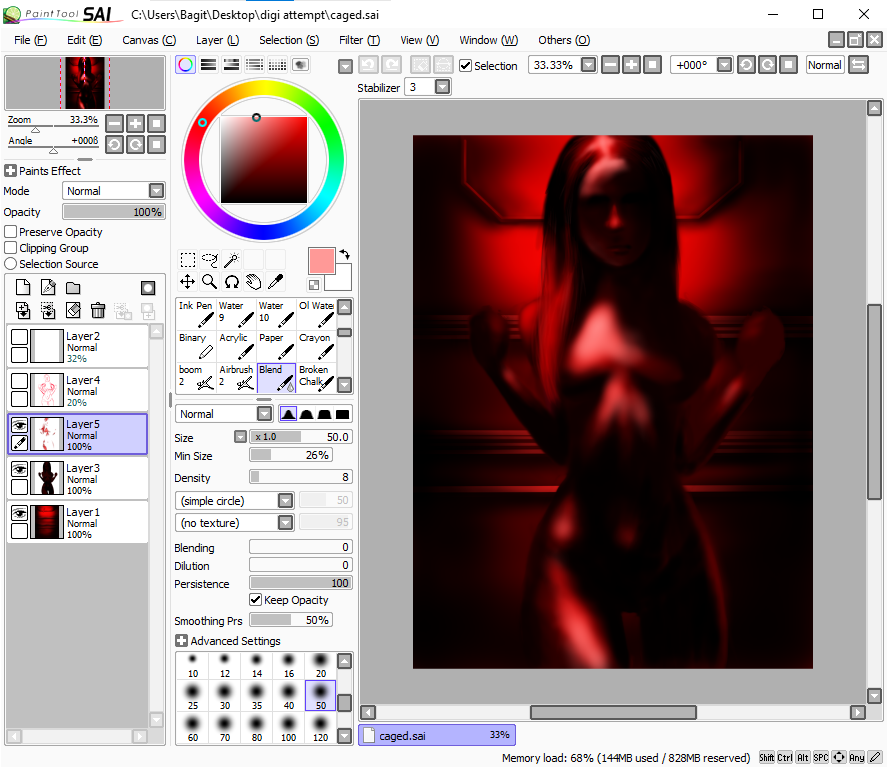
Task: Select the Acrylic brush
Action: pyautogui.click(x=236, y=346)
